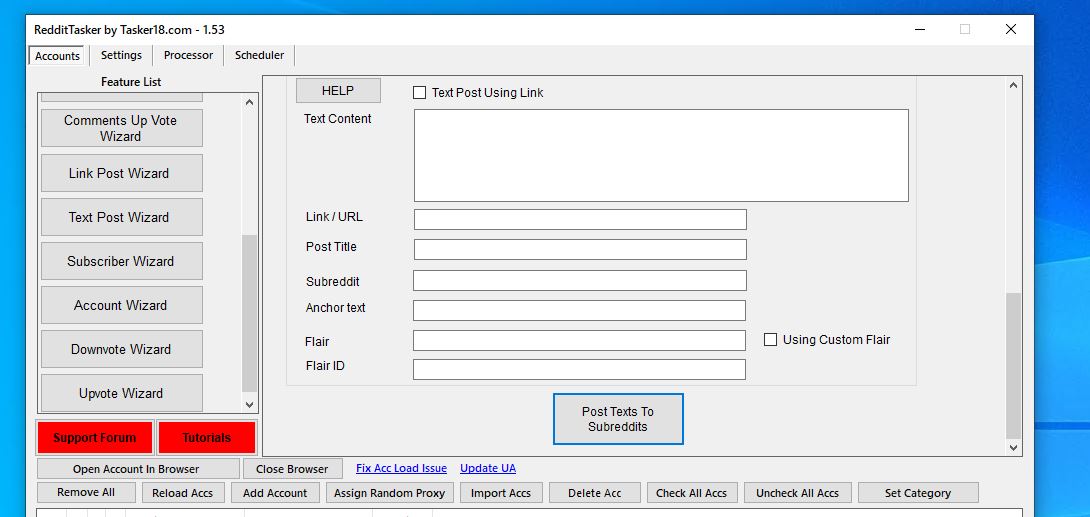This screenshot has width=1090, height=517.
Task: Open the Upvote Wizard
Action: [x=122, y=393]
